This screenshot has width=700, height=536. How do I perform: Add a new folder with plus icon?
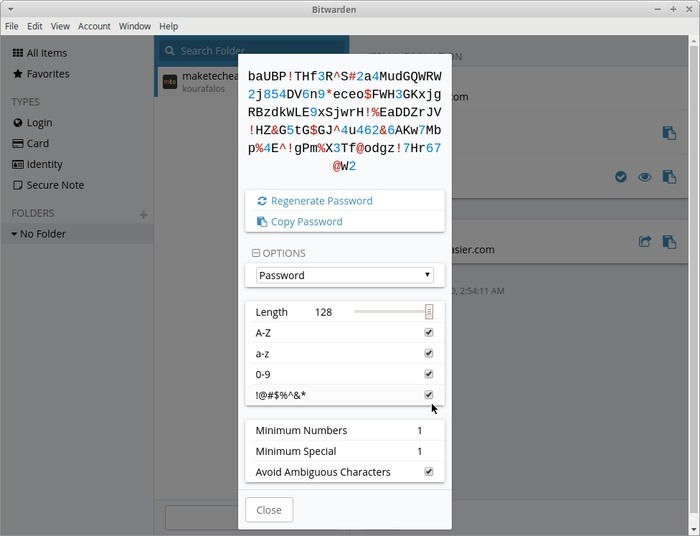143,215
